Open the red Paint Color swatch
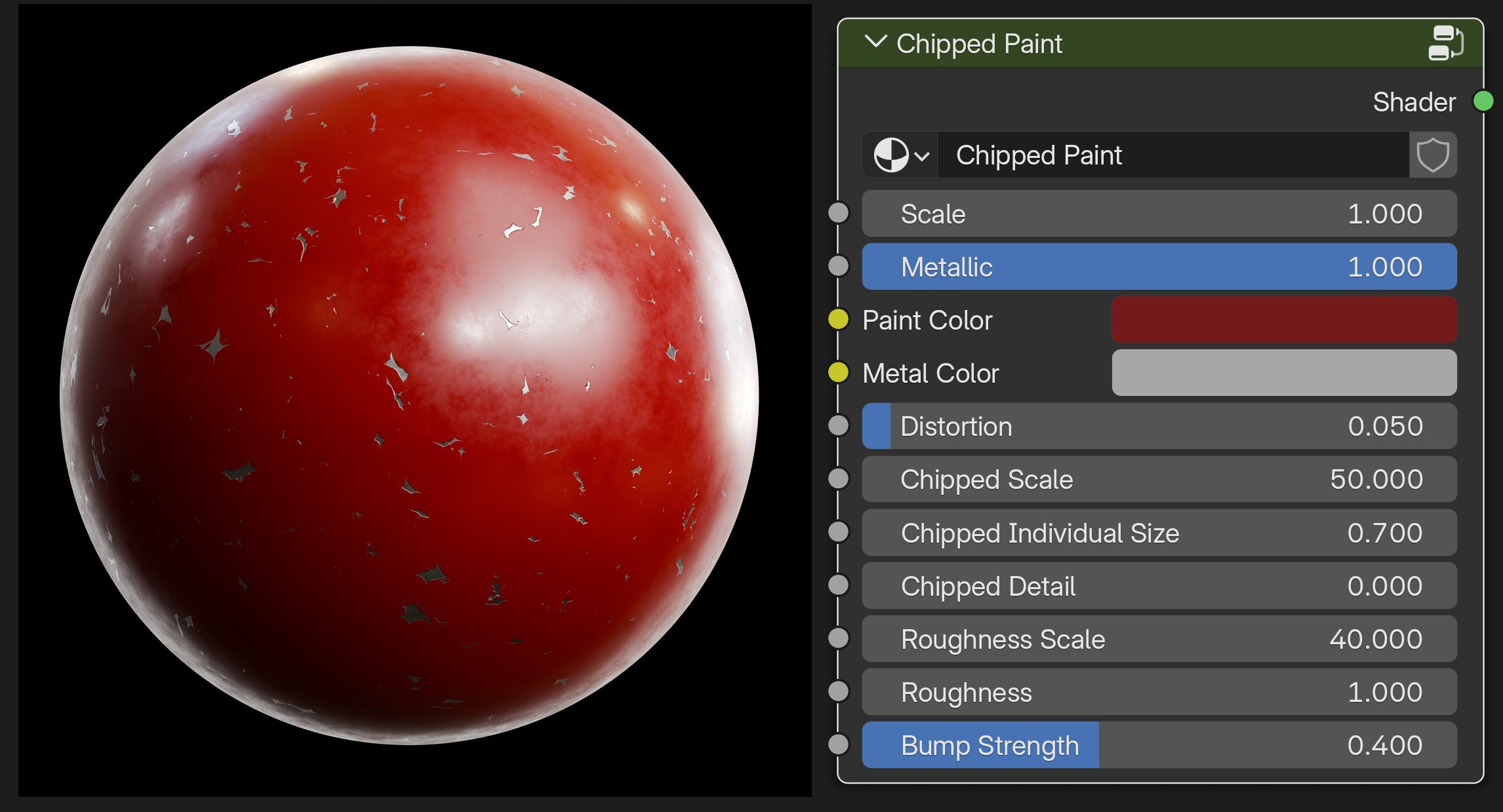 pyautogui.click(x=1283, y=320)
